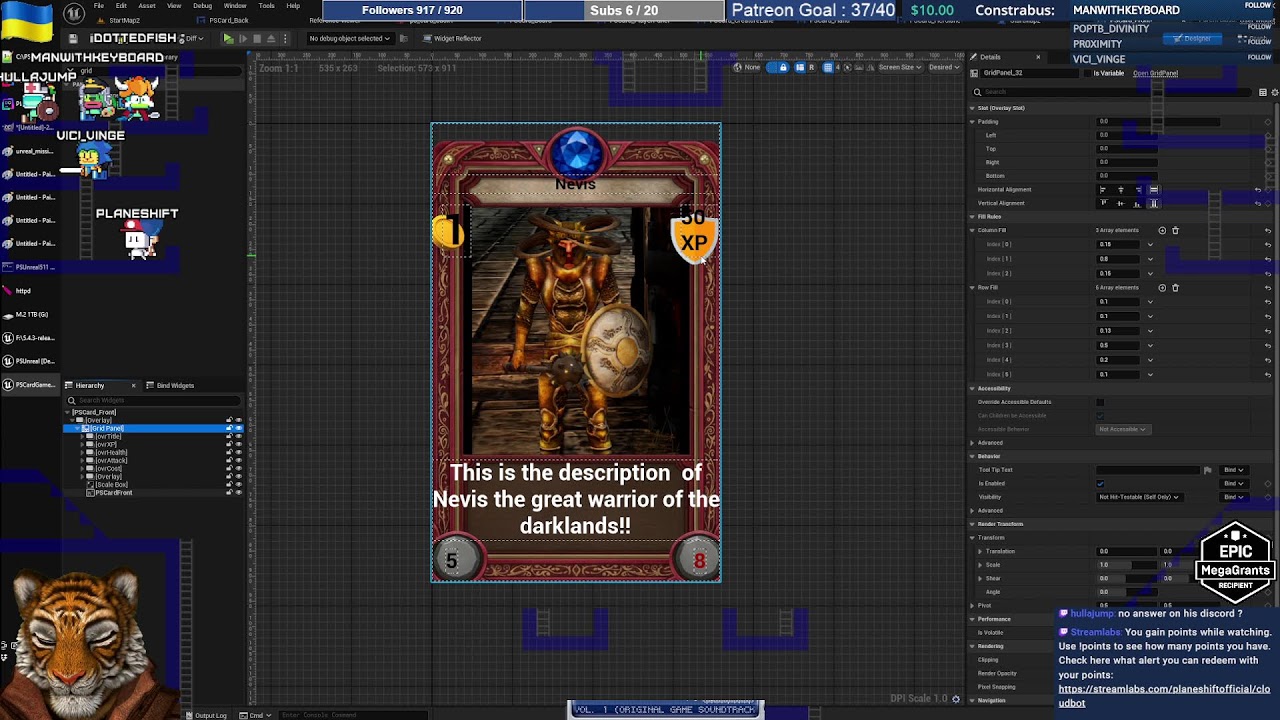Toggle visibility eye for PSCardFront row
The image size is (1280, 720).
pyautogui.click(x=238, y=492)
